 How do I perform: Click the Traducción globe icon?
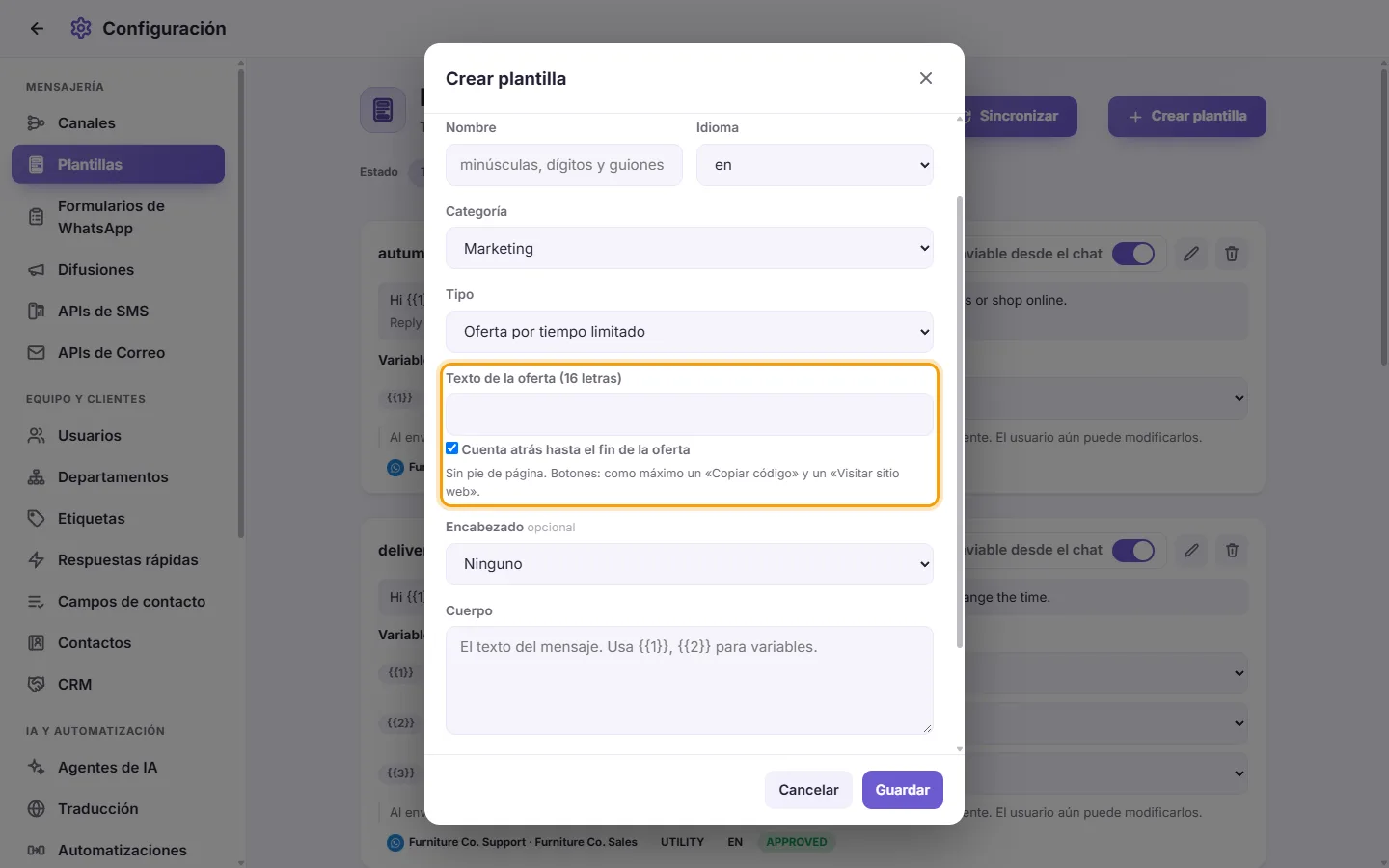[x=37, y=809]
